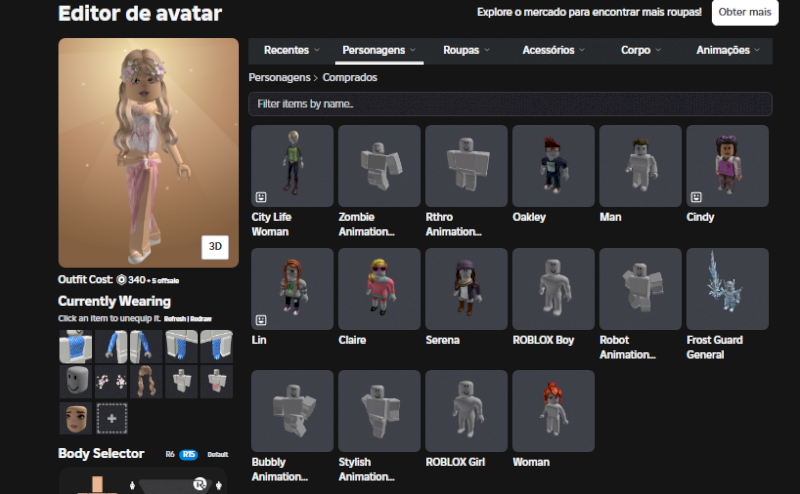Viewport: 800px width, 494px height.
Task: Click the Cindy character name label
Action: click(700, 217)
